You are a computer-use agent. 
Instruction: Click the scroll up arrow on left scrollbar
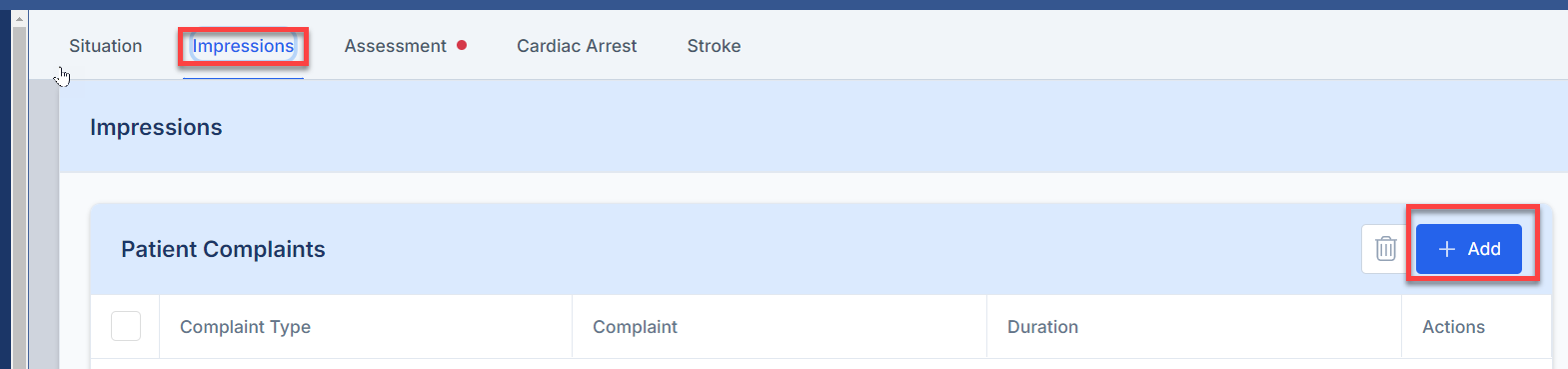click(19, 18)
